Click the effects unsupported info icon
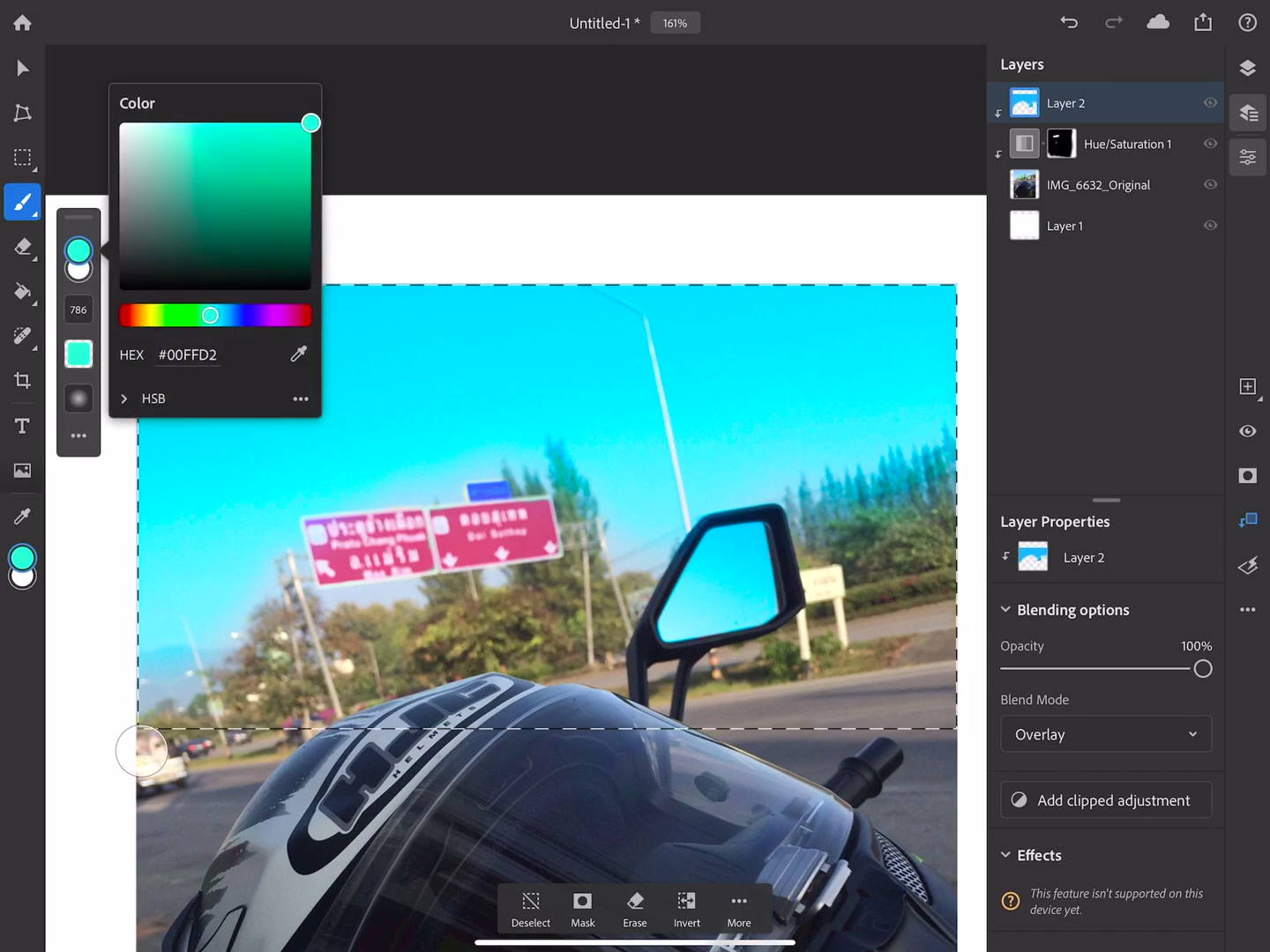Viewport: 1270px width, 952px height. (1011, 901)
